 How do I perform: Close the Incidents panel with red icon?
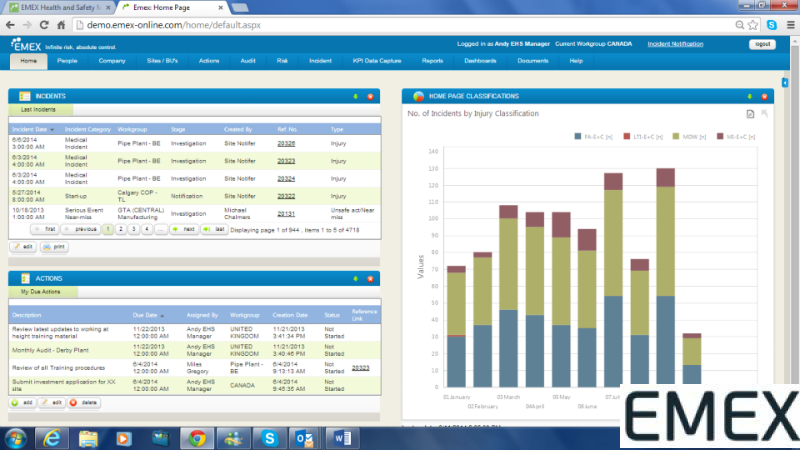pos(370,96)
